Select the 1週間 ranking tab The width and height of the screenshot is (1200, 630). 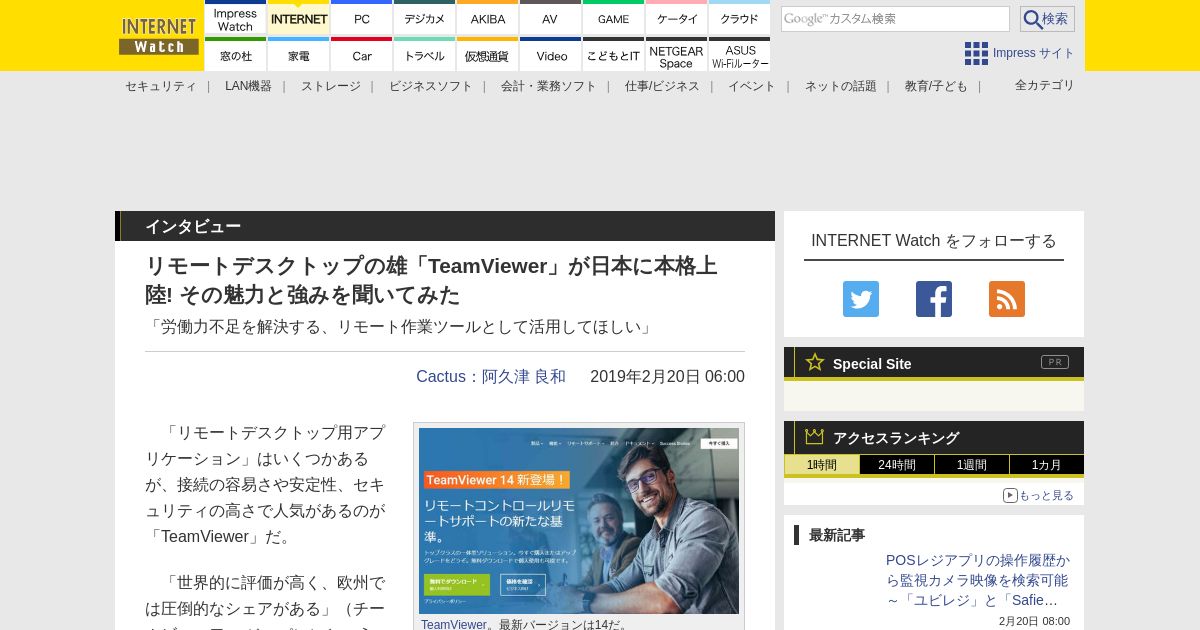(972, 465)
